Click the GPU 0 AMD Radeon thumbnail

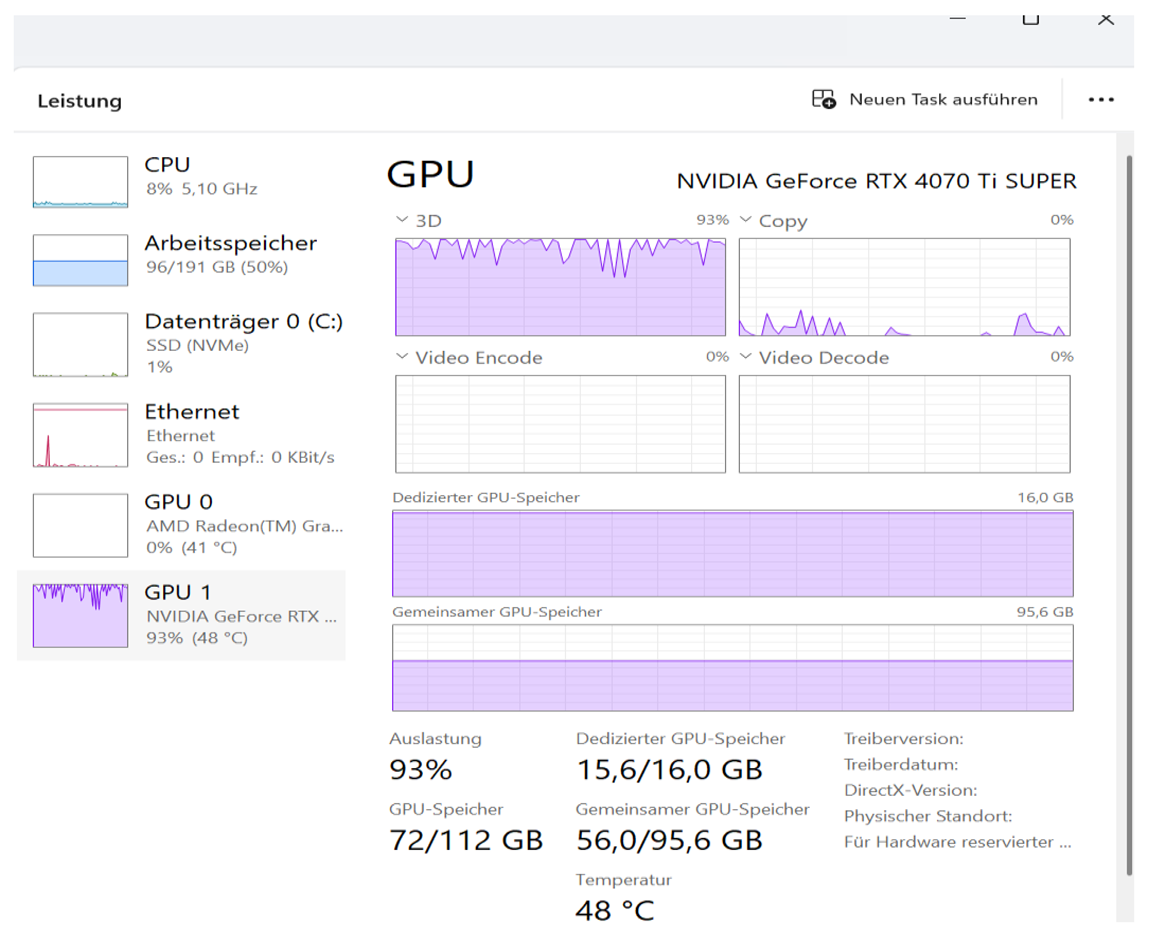[80, 525]
